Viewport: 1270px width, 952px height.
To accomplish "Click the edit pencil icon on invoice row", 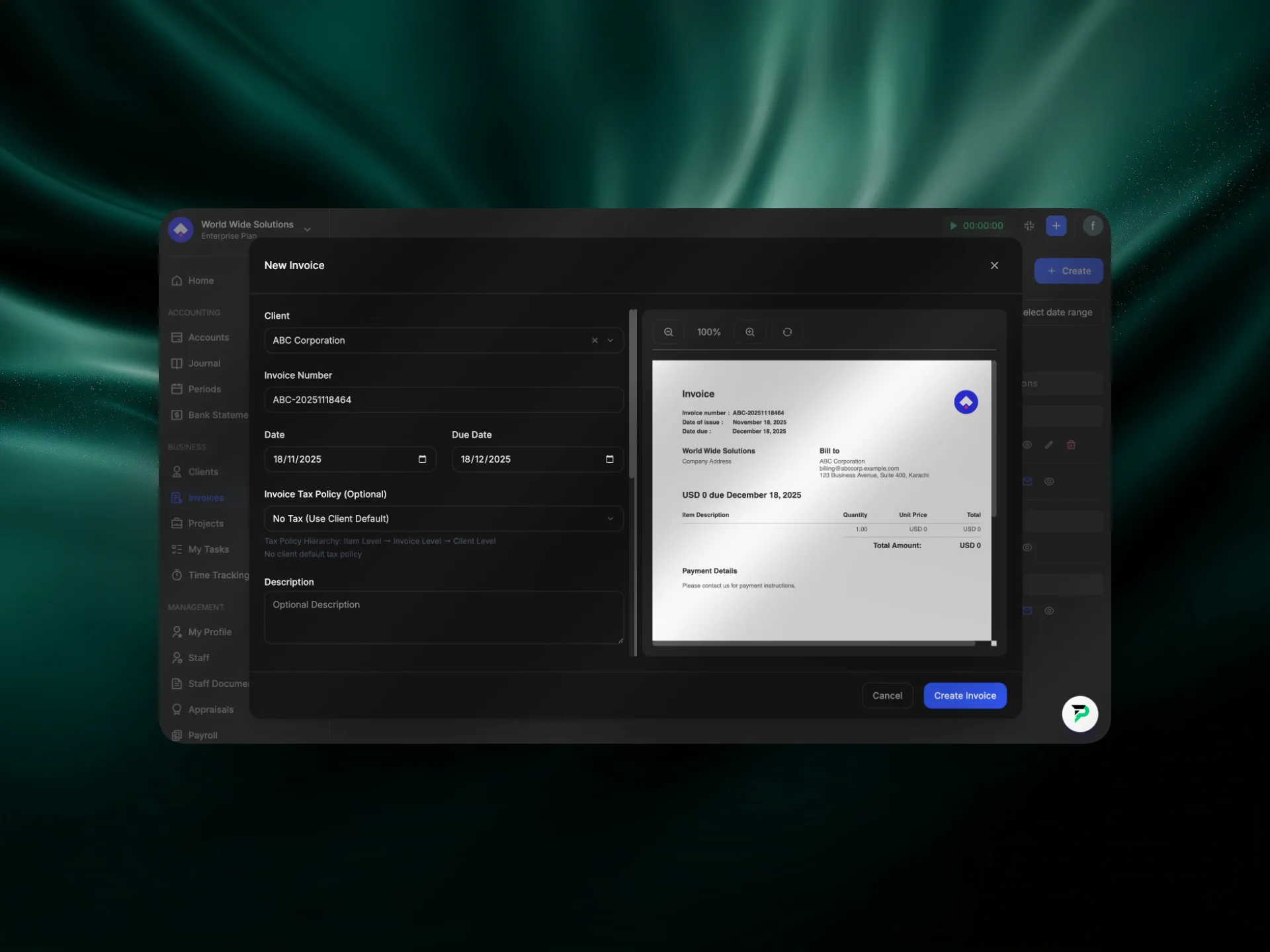I will coord(1049,445).
